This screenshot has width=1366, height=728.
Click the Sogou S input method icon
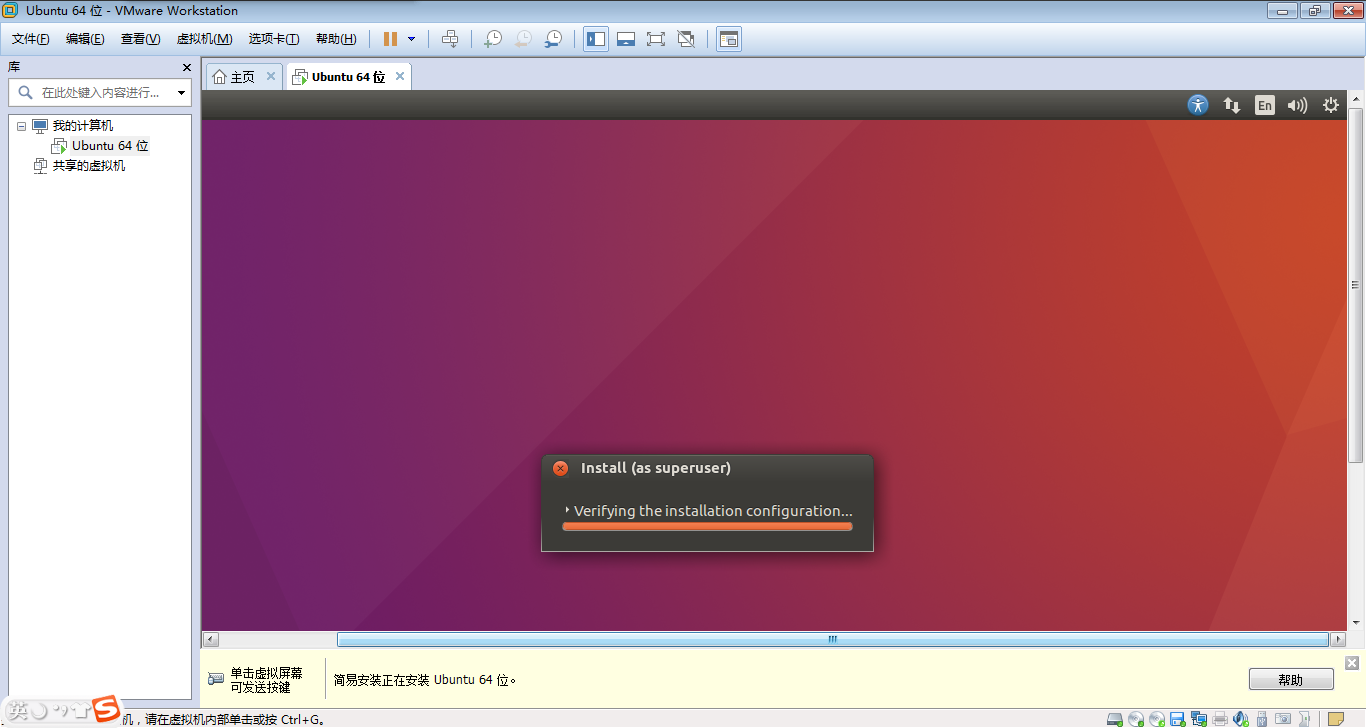(x=106, y=709)
